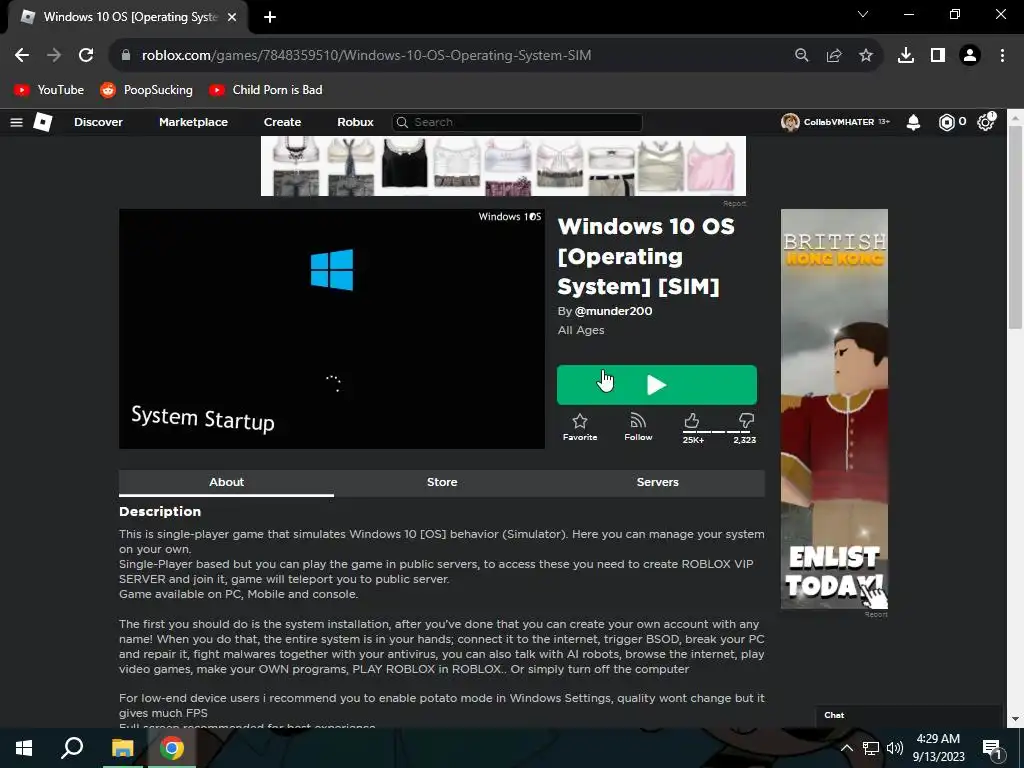Close the Windows 10 OS tab
The width and height of the screenshot is (1024, 768).
[x=232, y=17]
